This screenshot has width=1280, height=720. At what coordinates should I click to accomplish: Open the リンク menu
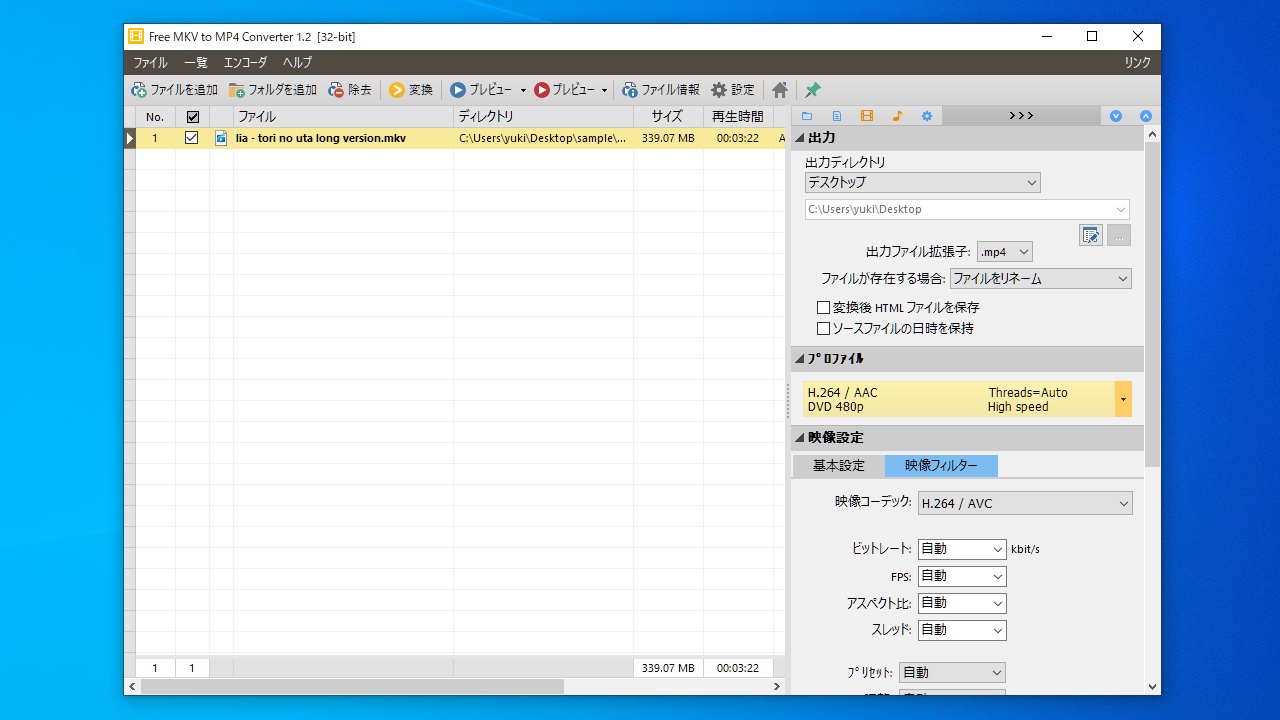coord(1138,62)
